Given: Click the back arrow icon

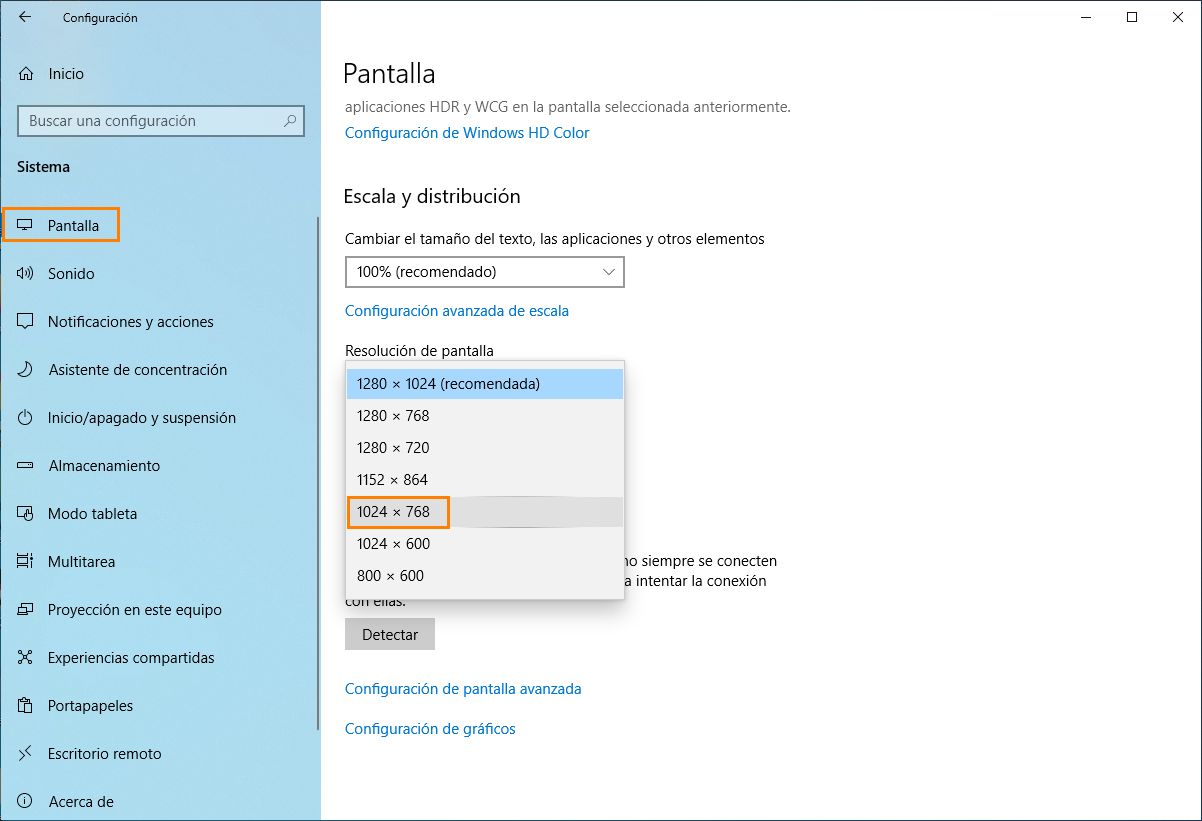Looking at the screenshot, I should tap(25, 17).
